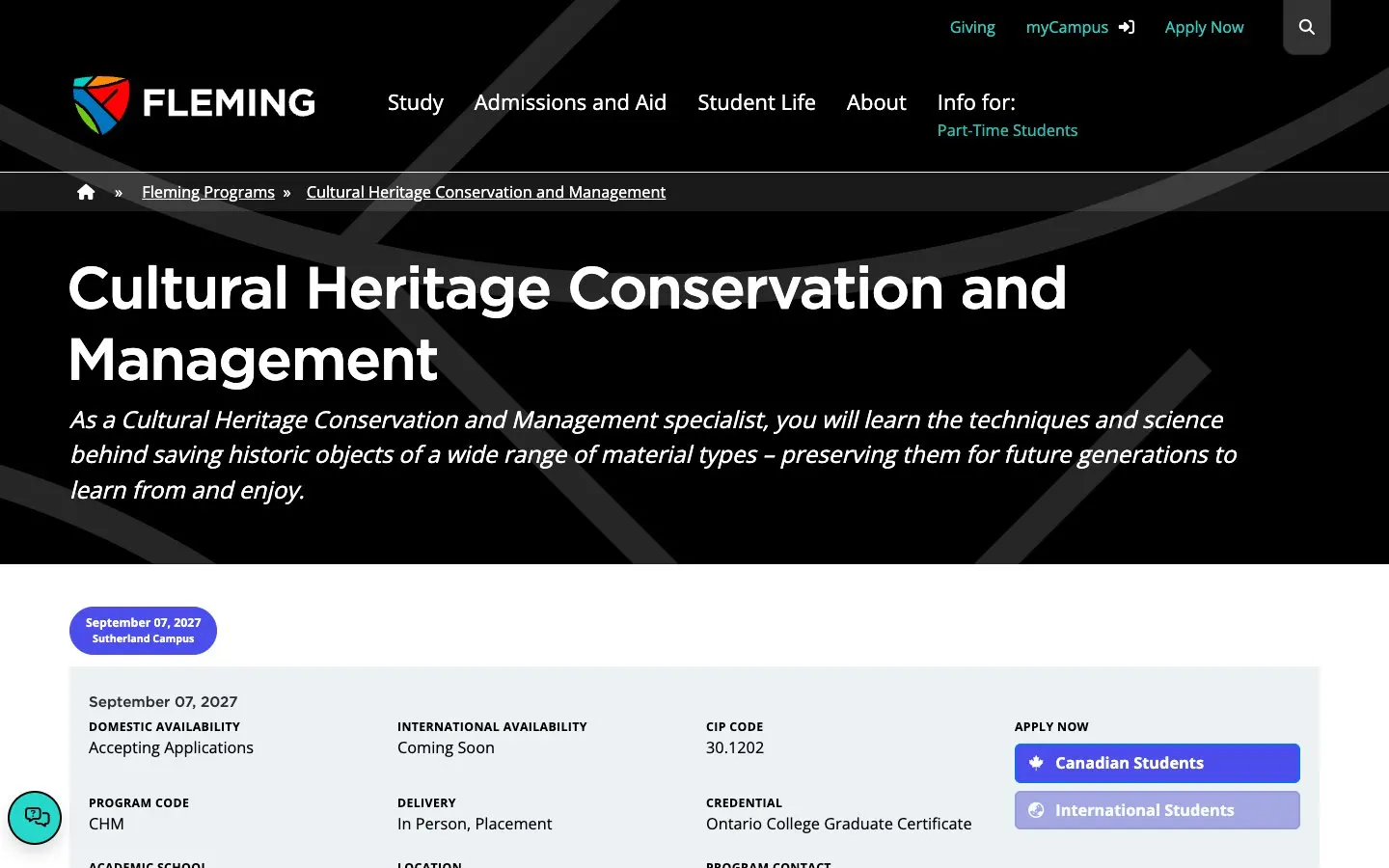This screenshot has width=1389, height=868.
Task: Click the italic program description paragraph
Action: point(653,454)
